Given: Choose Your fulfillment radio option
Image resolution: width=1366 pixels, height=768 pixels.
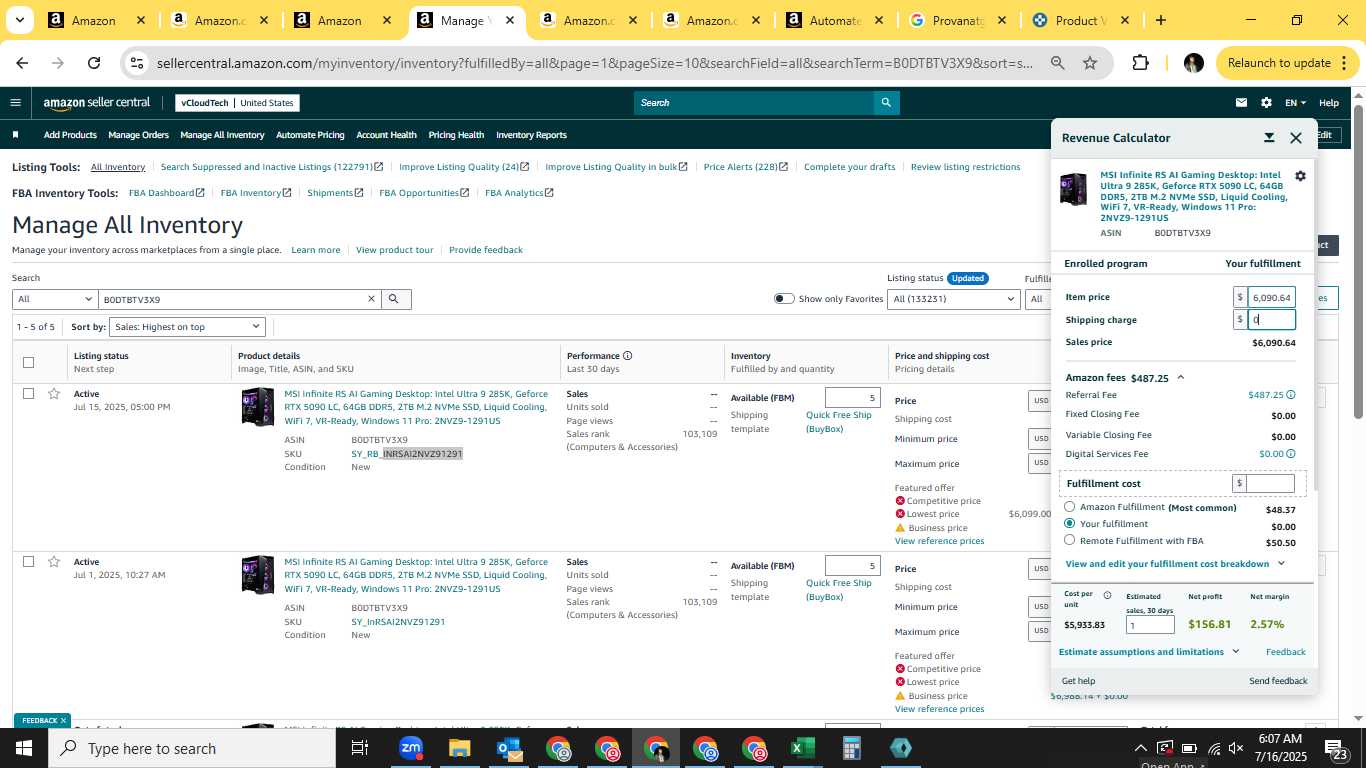Looking at the screenshot, I should 1070,523.
